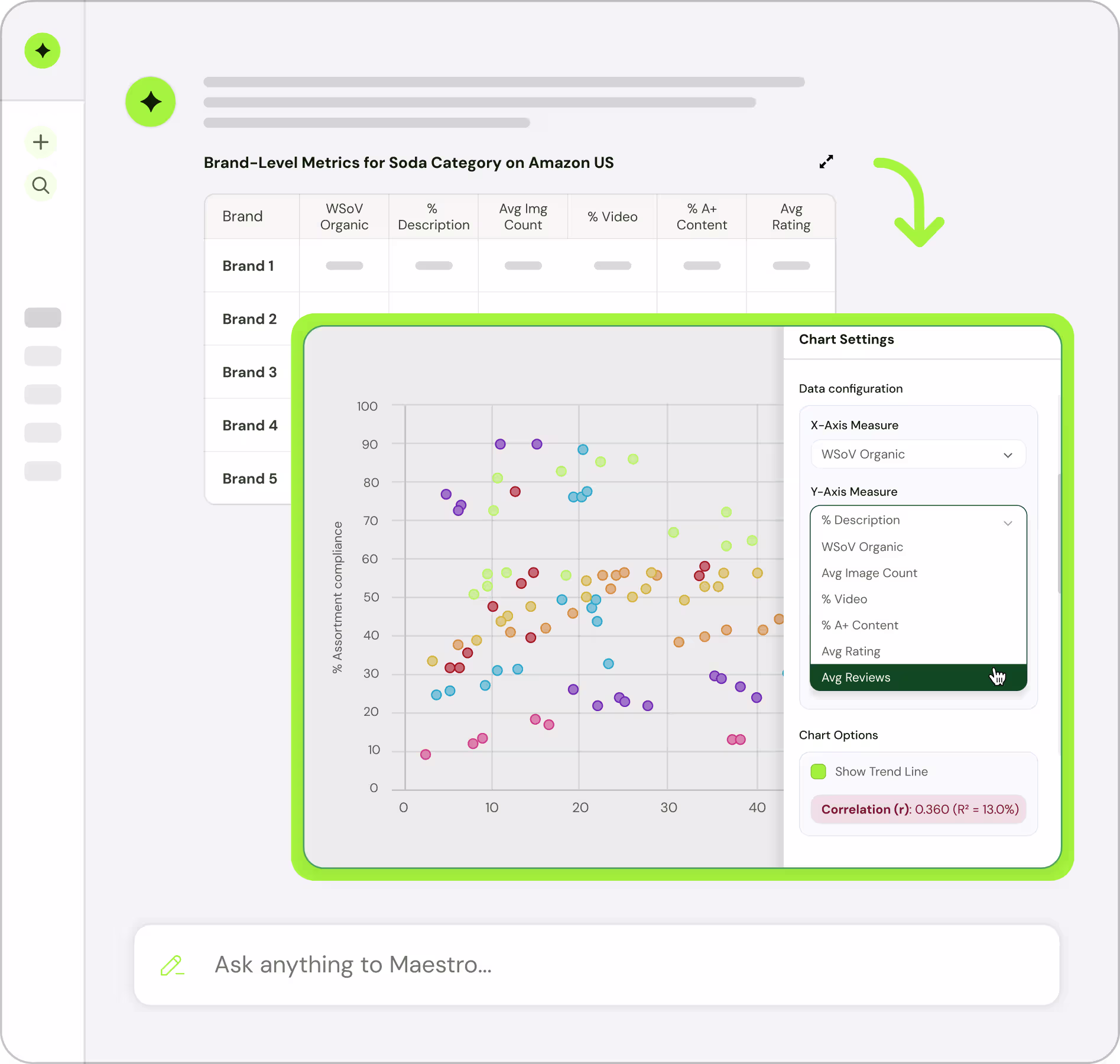Click the Maestro star logo in sidebar
The height and width of the screenshot is (1064, 1120).
[43, 51]
